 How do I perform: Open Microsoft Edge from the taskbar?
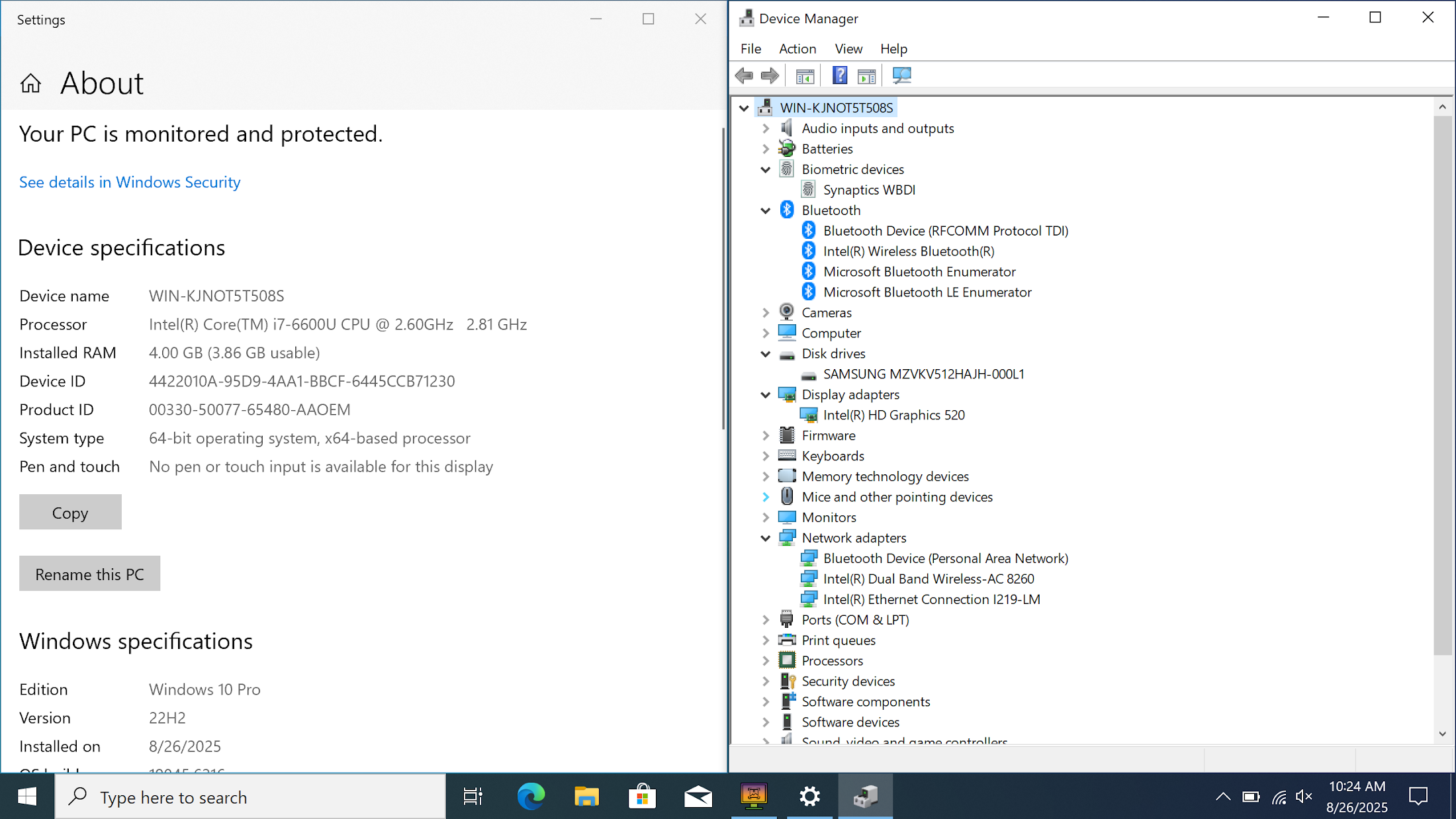pyautogui.click(x=531, y=797)
